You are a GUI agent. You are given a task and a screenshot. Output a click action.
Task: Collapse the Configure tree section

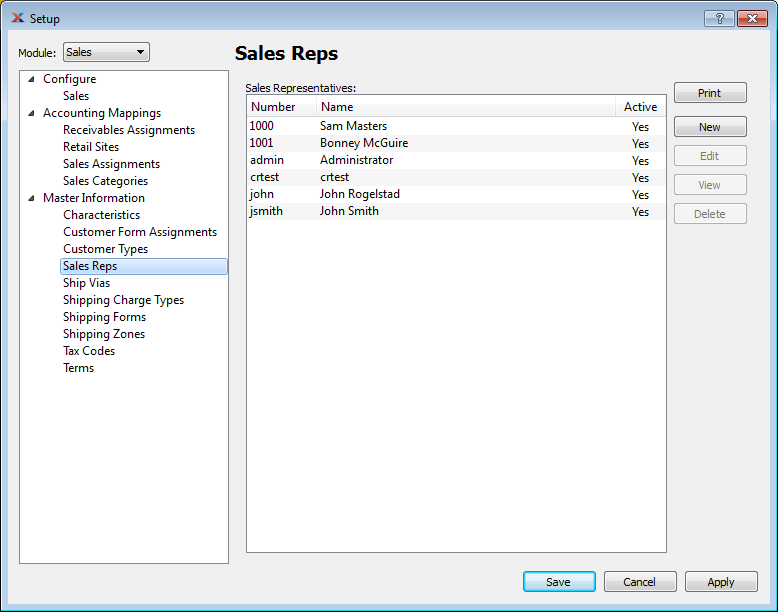point(30,79)
